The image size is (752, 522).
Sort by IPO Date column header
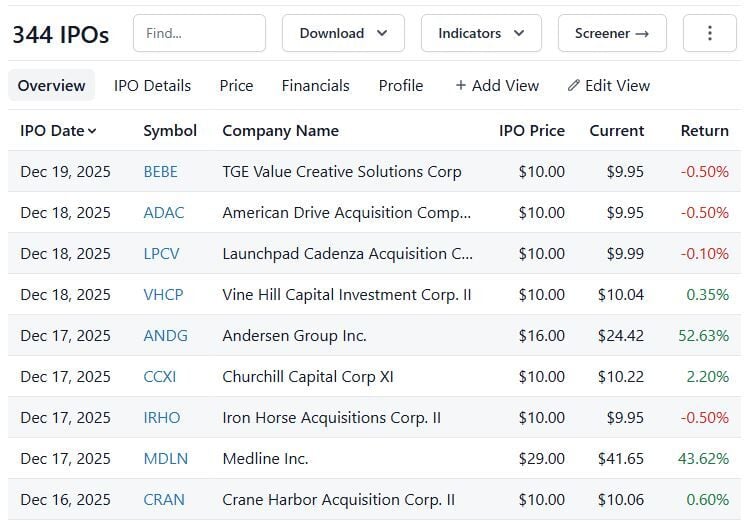pyautogui.click(x=58, y=131)
